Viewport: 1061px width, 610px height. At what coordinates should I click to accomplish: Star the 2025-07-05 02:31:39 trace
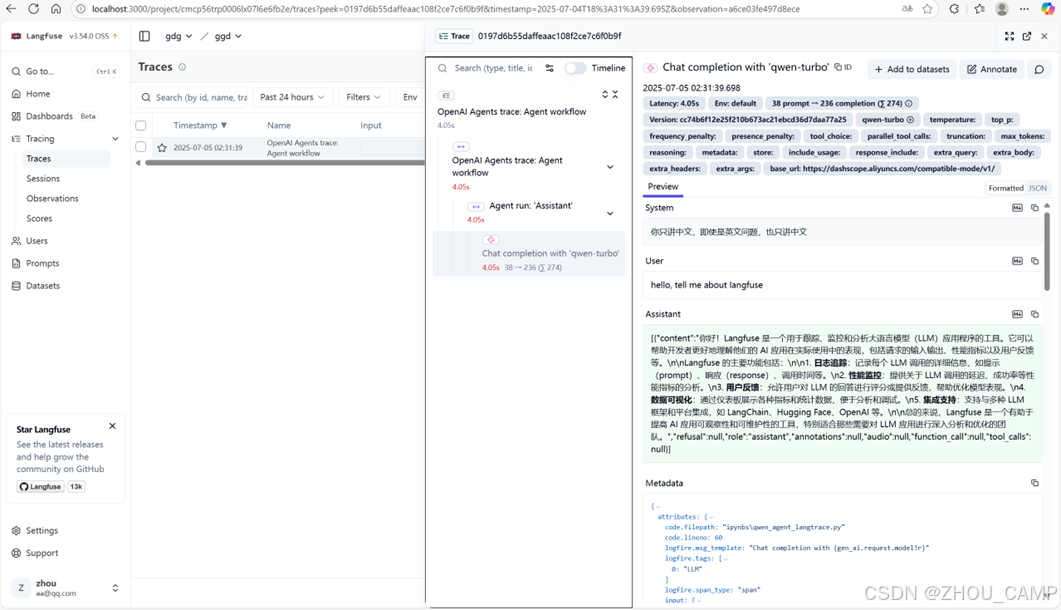click(162, 147)
